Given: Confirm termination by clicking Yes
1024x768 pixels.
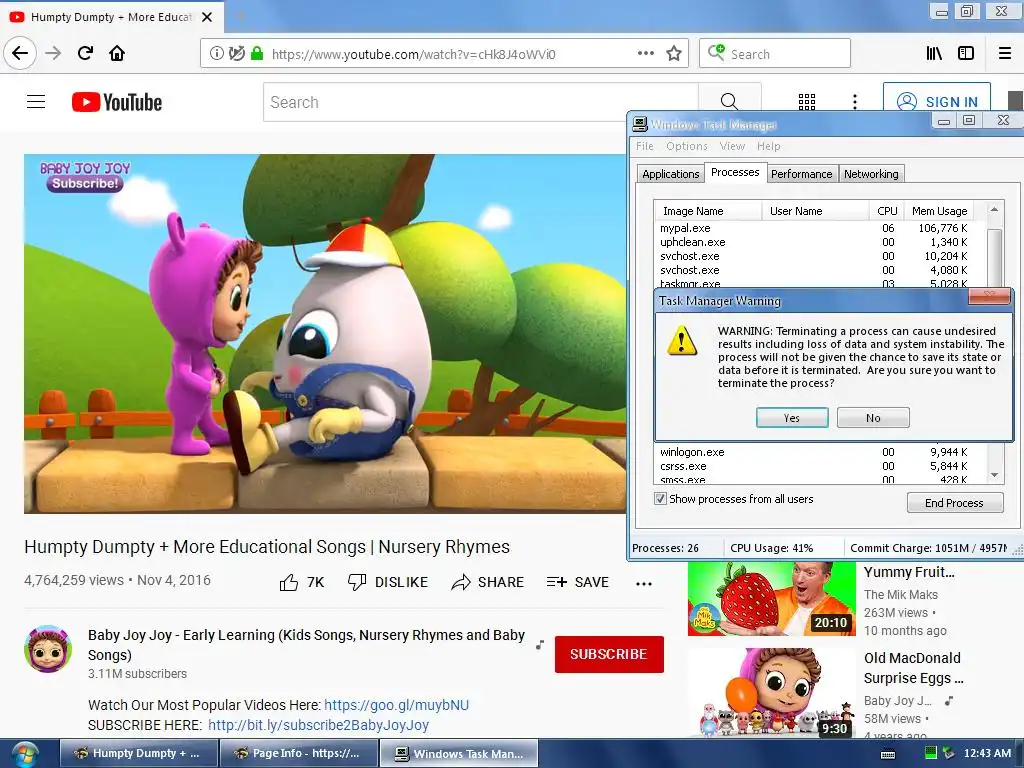Looking at the screenshot, I should (792, 418).
